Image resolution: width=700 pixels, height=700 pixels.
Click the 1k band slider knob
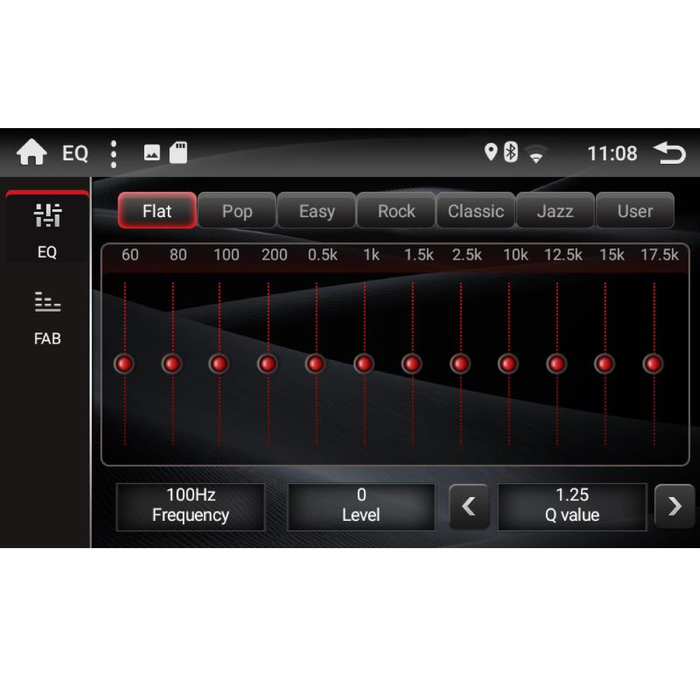(x=364, y=364)
